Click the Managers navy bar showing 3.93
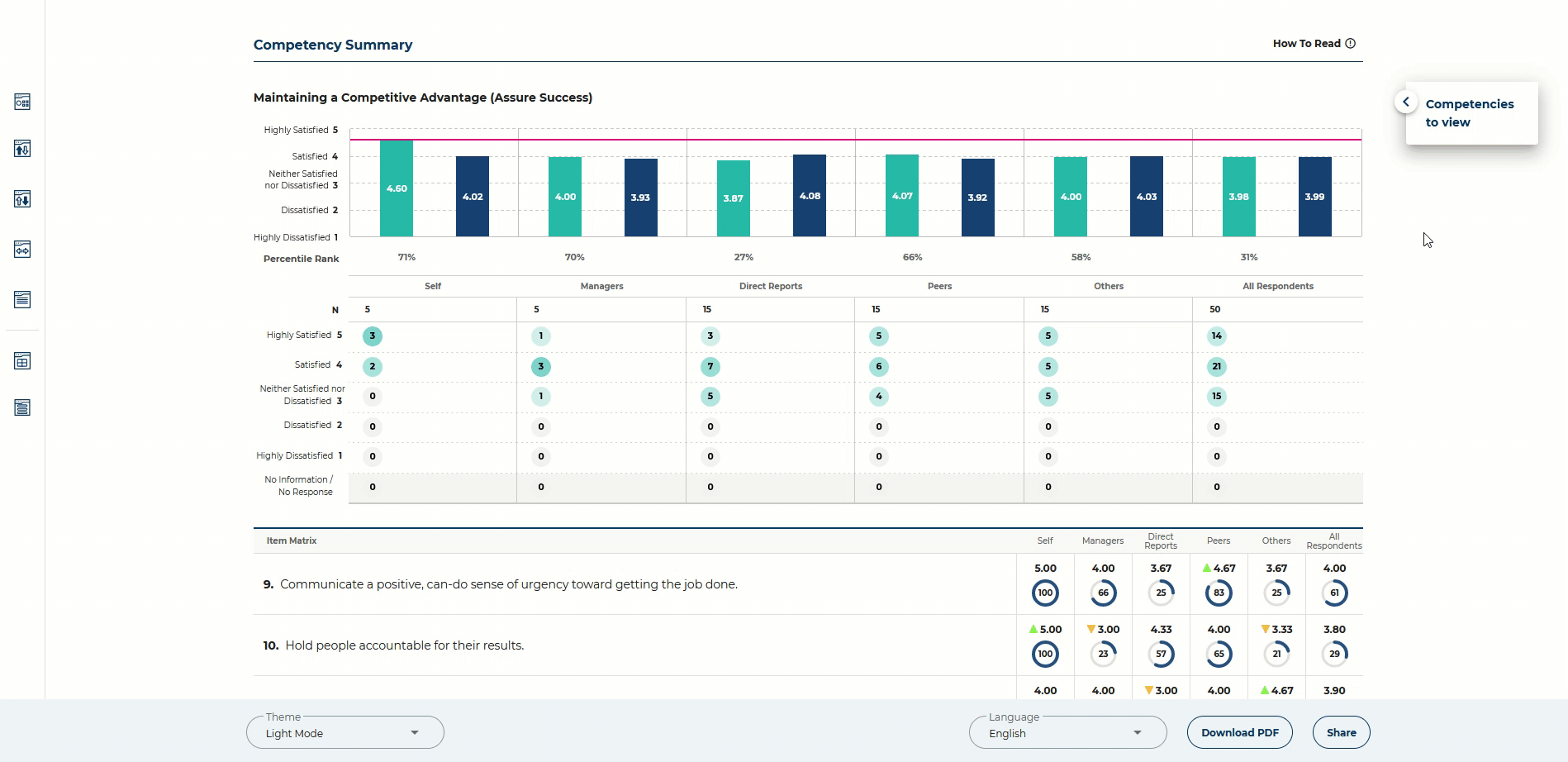 click(x=641, y=198)
